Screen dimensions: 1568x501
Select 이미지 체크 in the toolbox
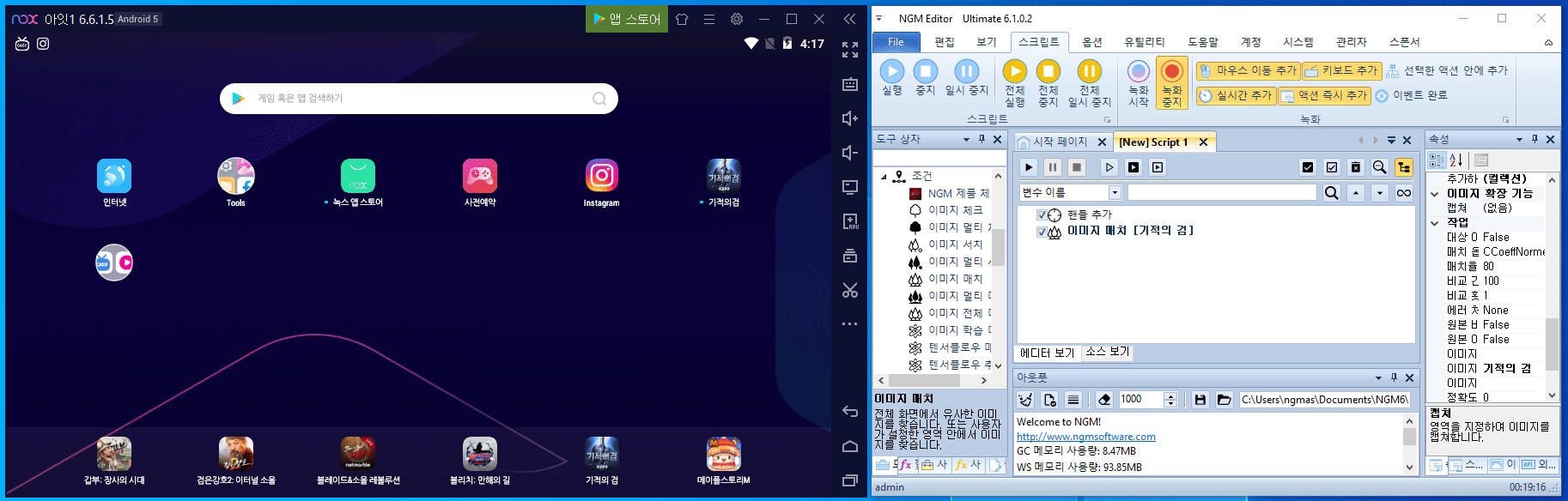click(955, 210)
